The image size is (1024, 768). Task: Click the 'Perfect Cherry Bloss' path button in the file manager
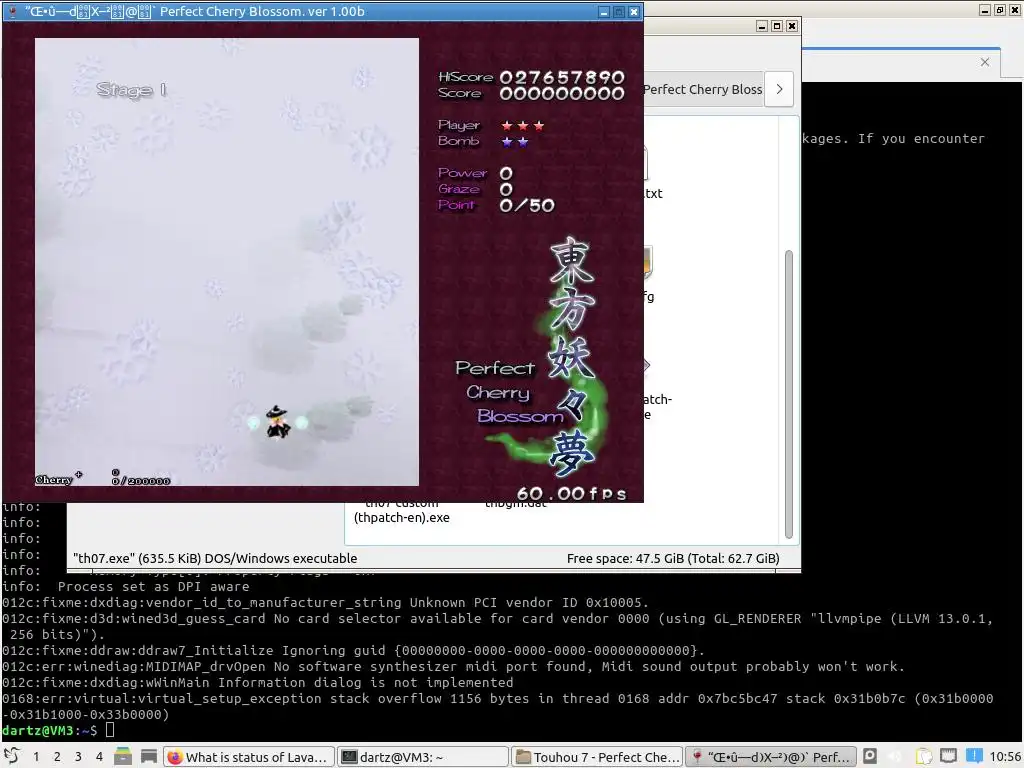click(703, 89)
